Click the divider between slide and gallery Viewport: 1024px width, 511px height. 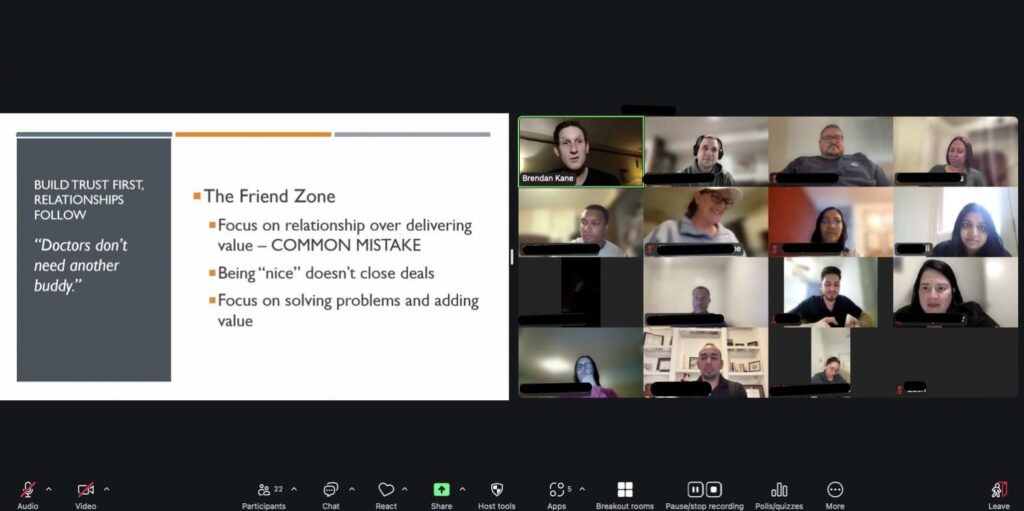click(x=511, y=257)
